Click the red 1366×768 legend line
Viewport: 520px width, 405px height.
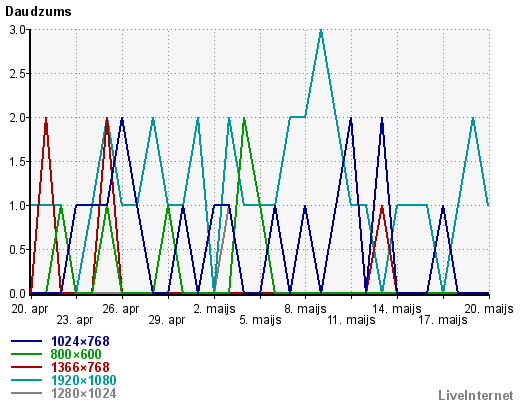pyautogui.click(x=27, y=367)
